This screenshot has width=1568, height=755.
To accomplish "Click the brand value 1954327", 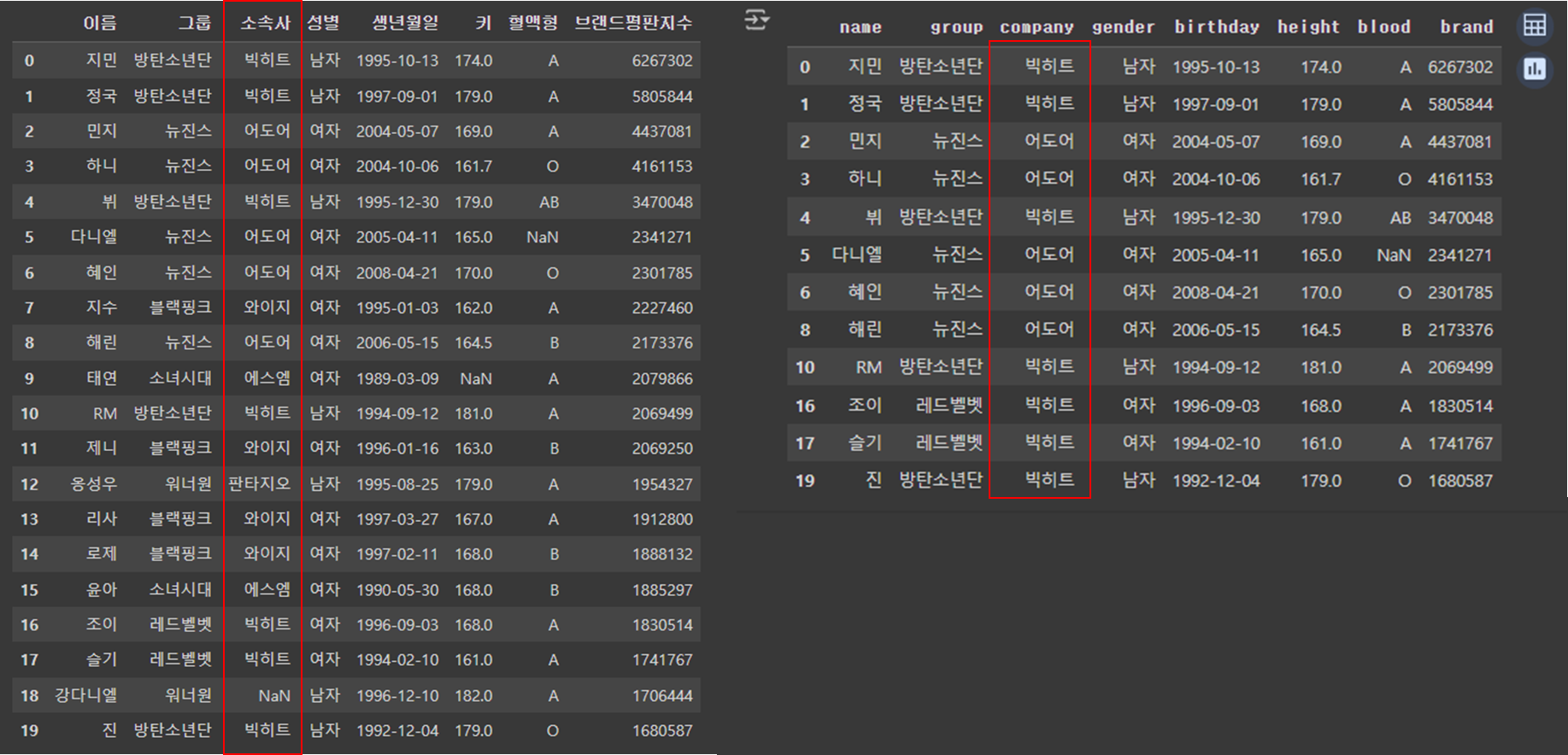I will point(662,484).
